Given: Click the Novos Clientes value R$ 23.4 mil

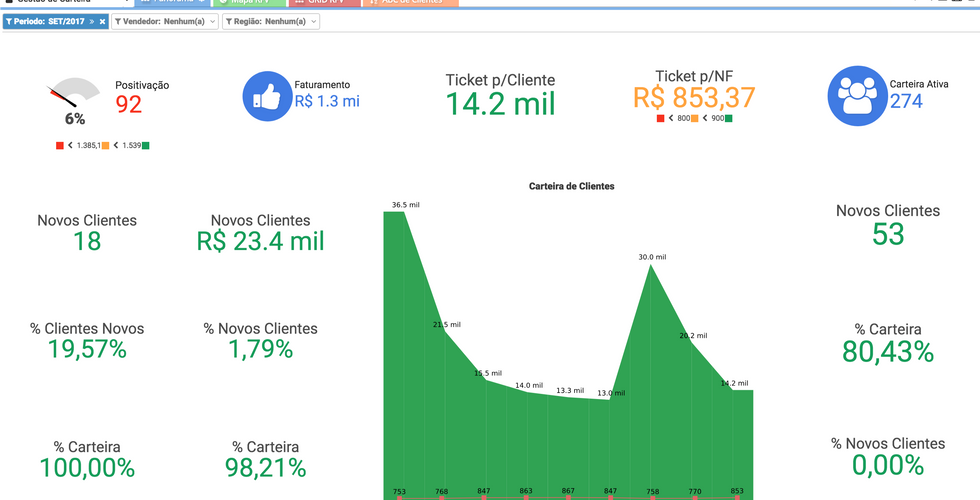Looking at the screenshot, I should [261, 241].
